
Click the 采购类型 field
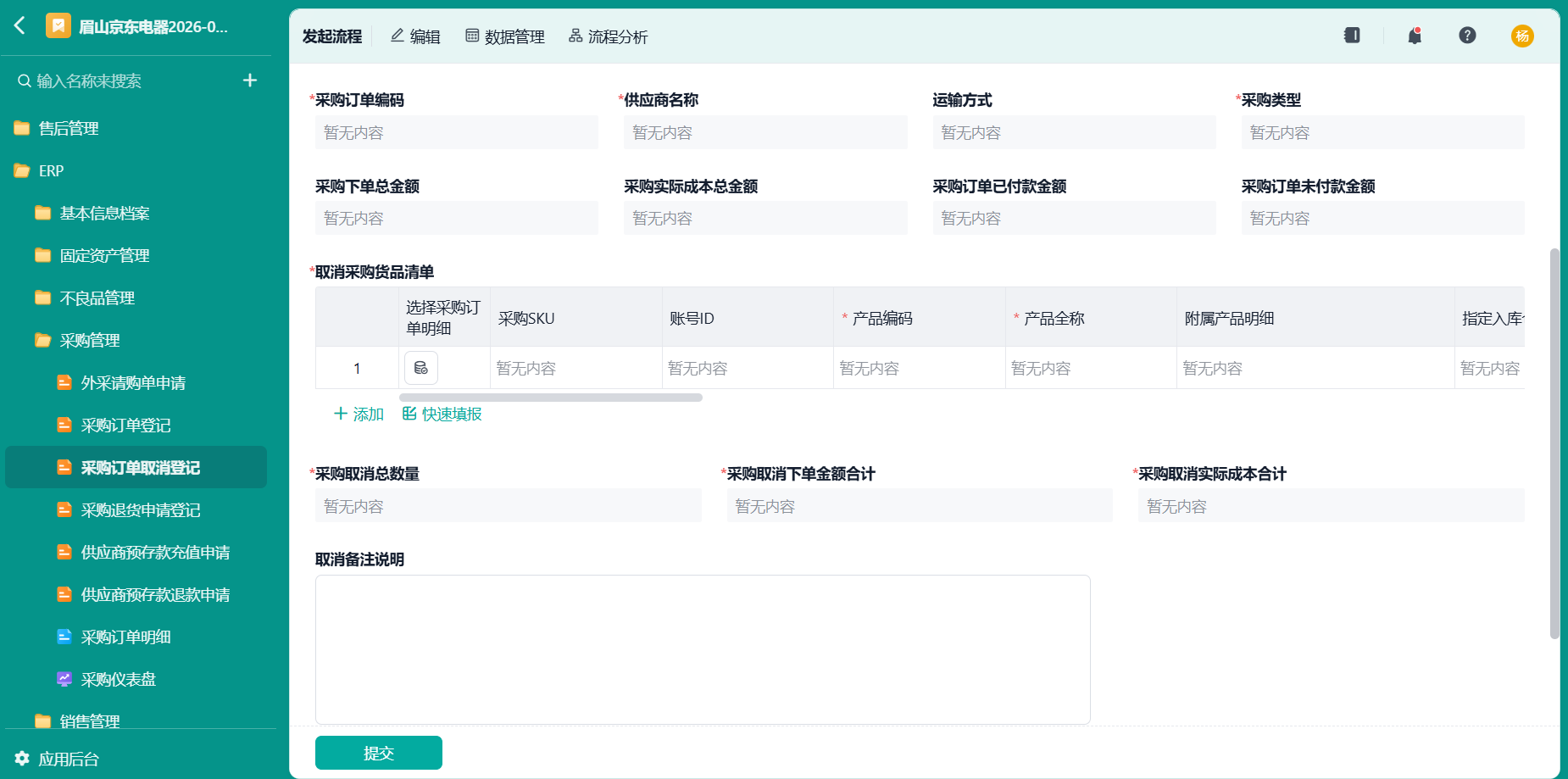click(1382, 133)
